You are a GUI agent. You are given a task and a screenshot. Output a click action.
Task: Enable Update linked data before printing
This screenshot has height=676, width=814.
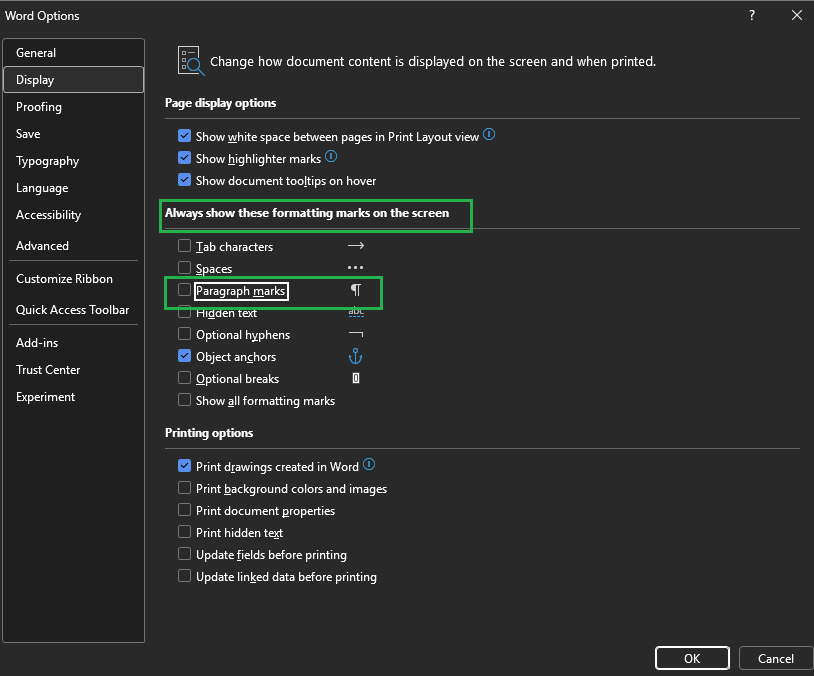[184, 576]
